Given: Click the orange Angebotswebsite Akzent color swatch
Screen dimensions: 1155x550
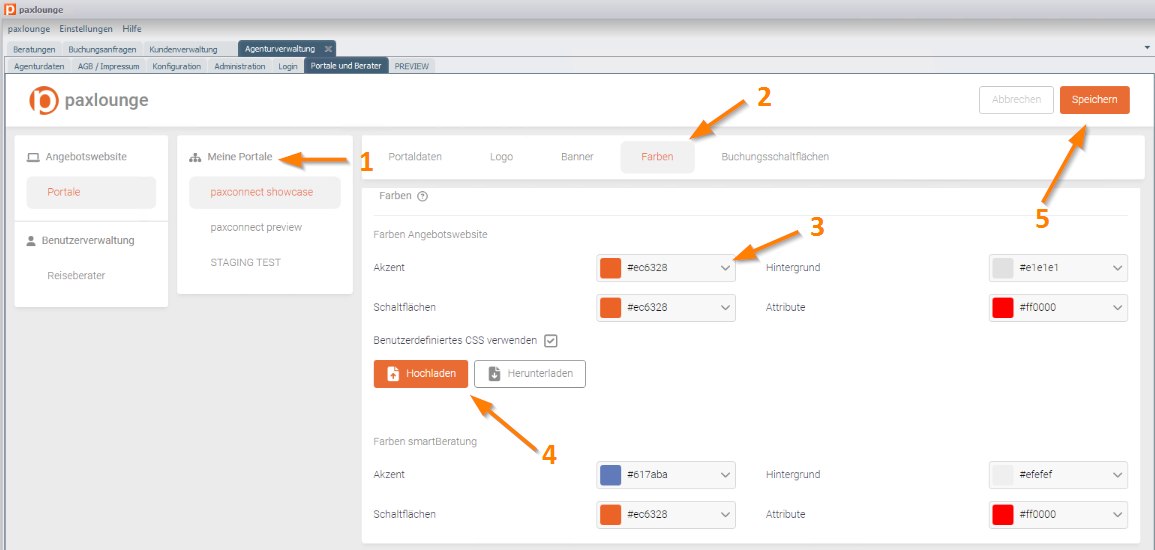Looking at the screenshot, I should [611, 268].
